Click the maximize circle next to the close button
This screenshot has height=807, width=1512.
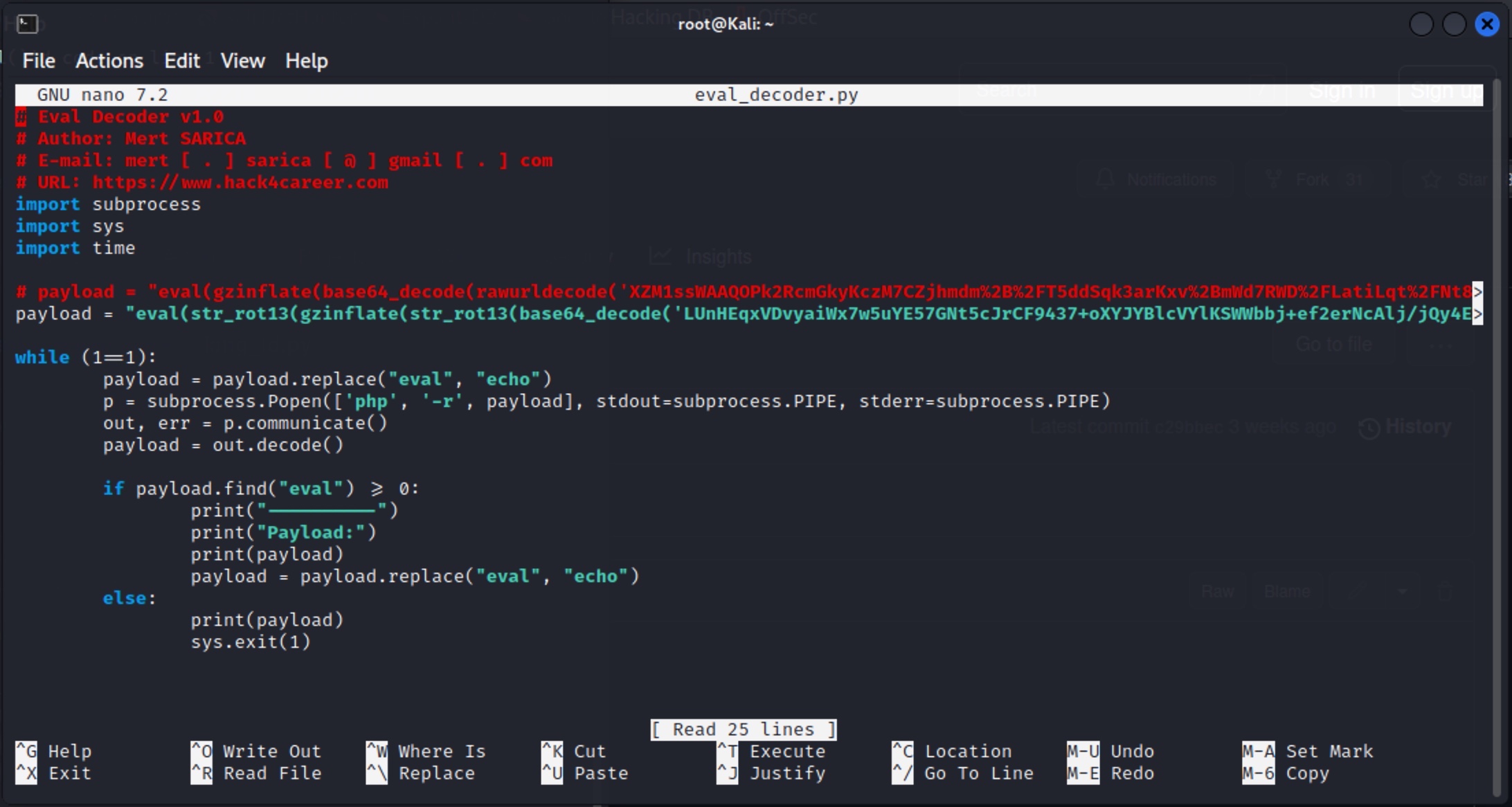pyautogui.click(x=1454, y=24)
